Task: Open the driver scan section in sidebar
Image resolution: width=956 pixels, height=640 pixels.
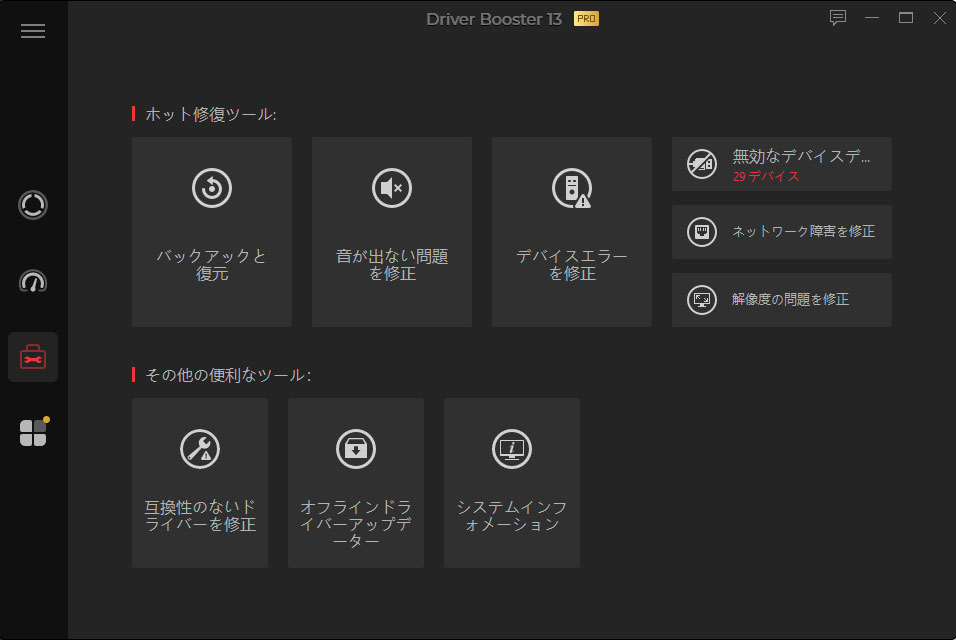Action: pyautogui.click(x=33, y=205)
